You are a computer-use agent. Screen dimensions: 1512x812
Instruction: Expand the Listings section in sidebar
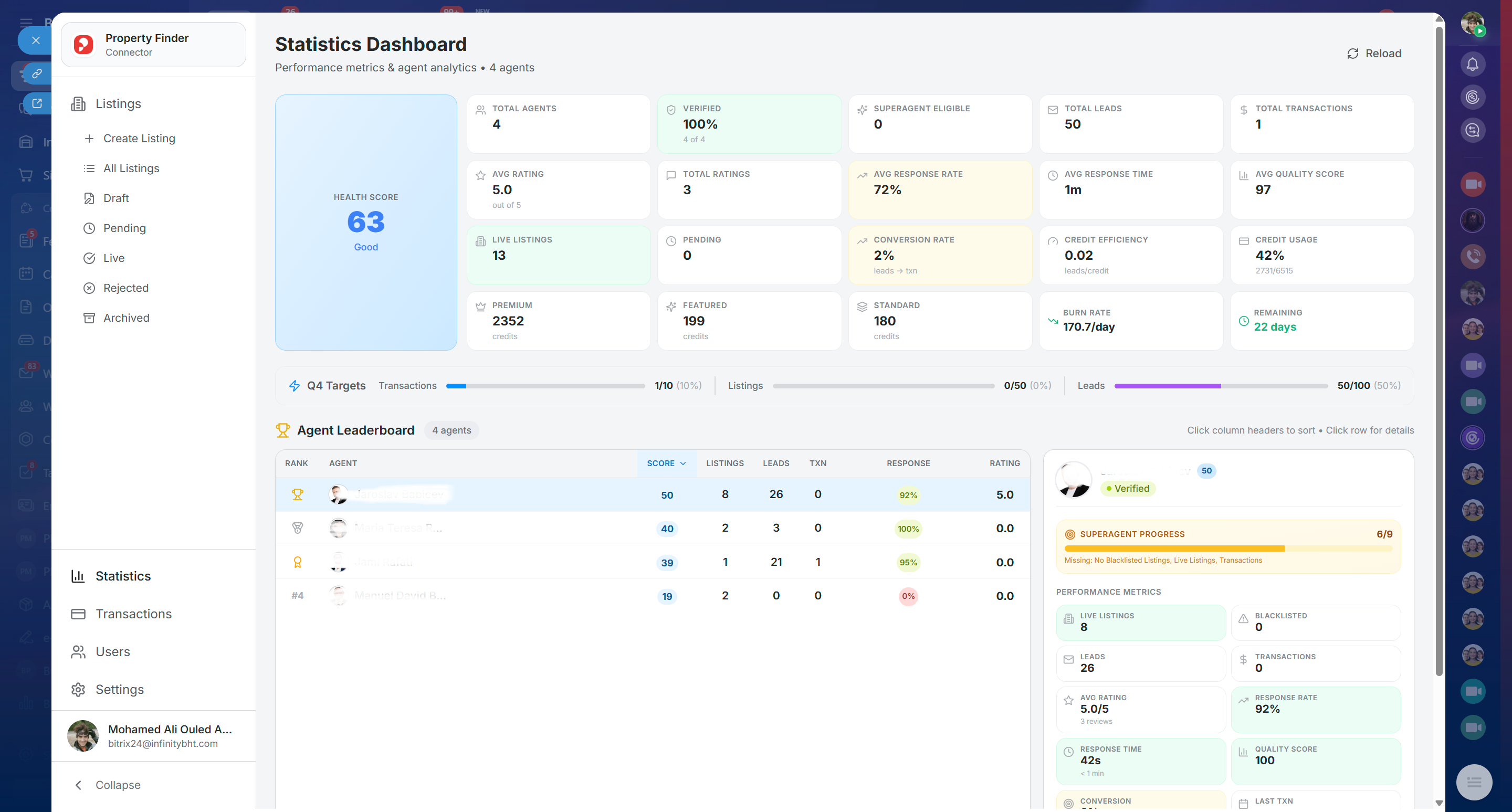pos(118,104)
